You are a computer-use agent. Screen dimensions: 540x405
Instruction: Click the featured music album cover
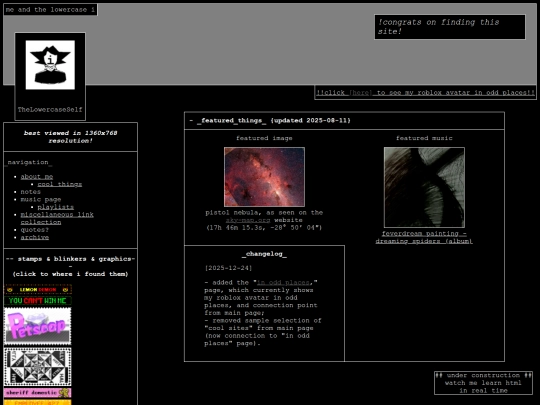pyautogui.click(x=424, y=187)
